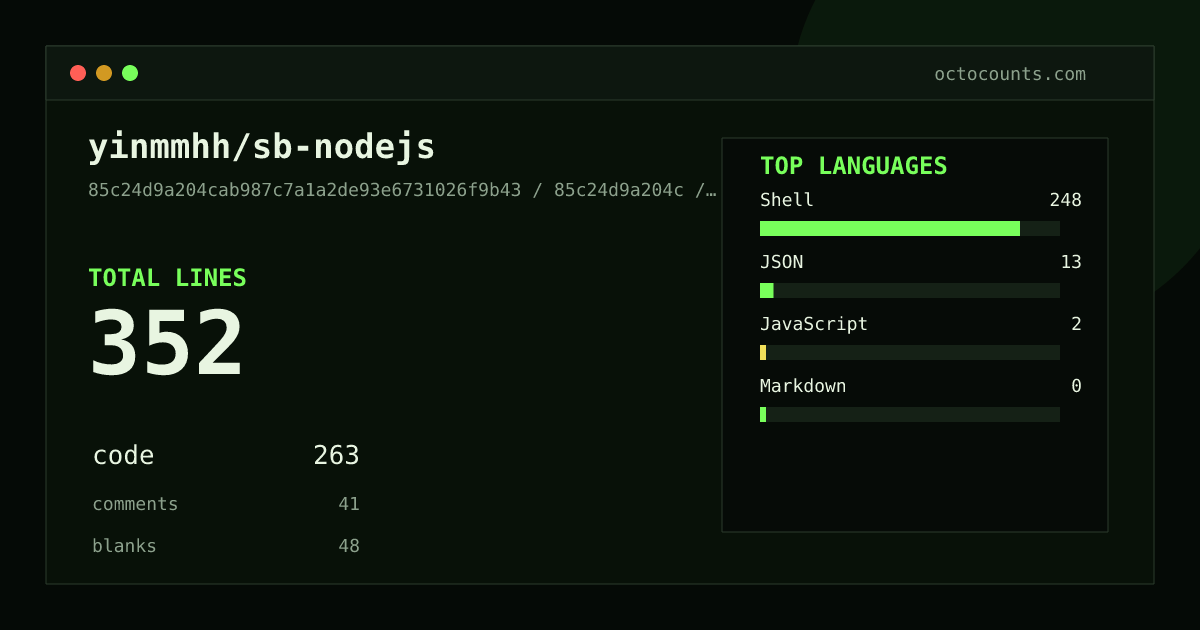The width and height of the screenshot is (1200, 630).
Task: Click the yellow window dot
Action: (x=104, y=73)
